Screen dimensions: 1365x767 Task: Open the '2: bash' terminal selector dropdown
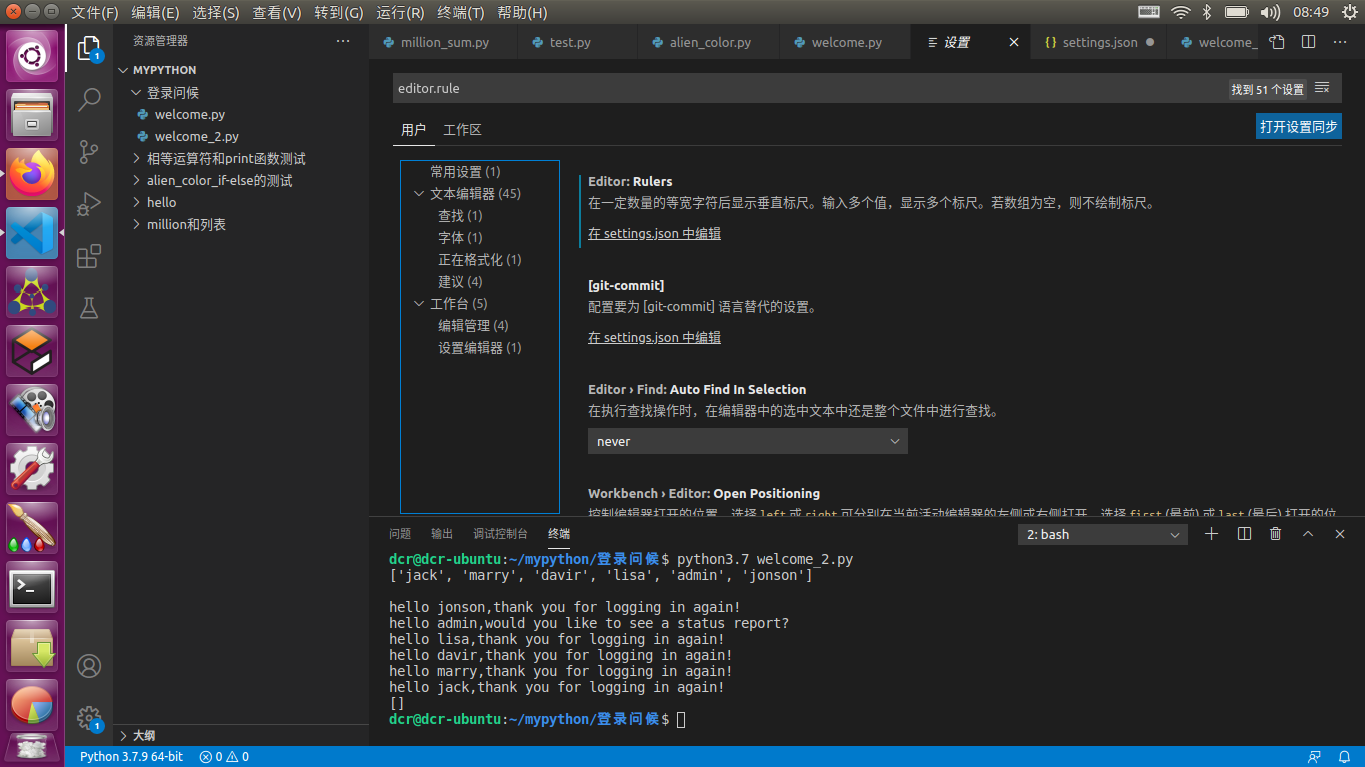pyautogui.click(x=1101, y=534)
